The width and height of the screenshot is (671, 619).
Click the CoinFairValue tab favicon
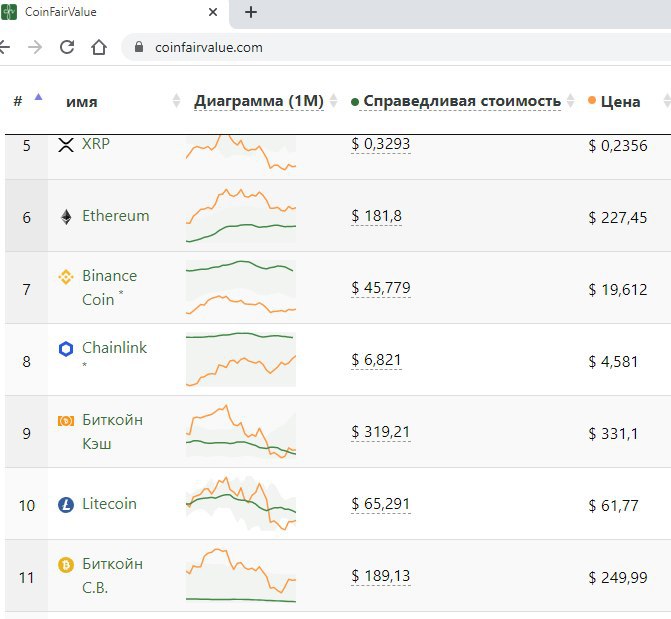coord(9,12)
